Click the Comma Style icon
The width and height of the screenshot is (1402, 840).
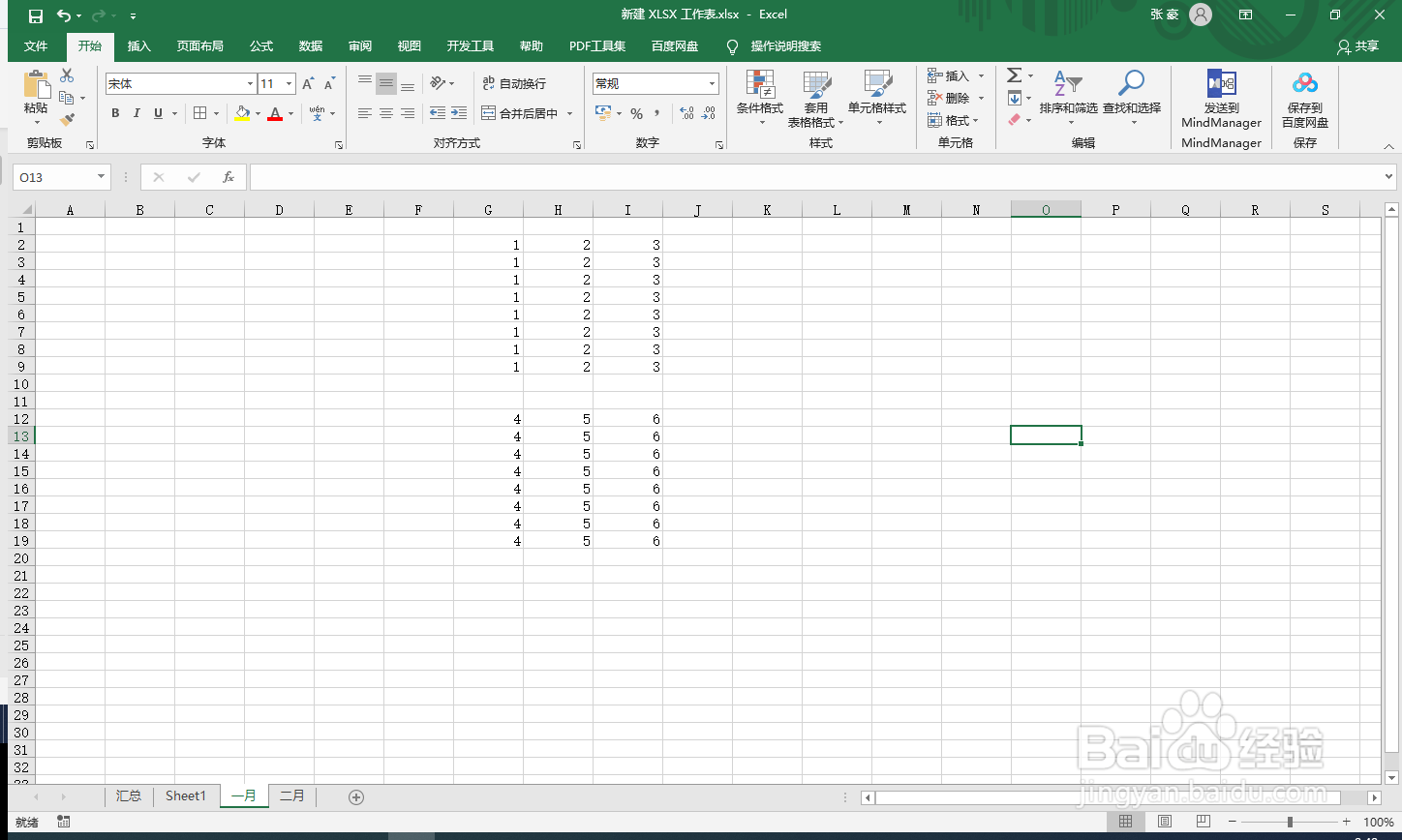tap(657, 113)
